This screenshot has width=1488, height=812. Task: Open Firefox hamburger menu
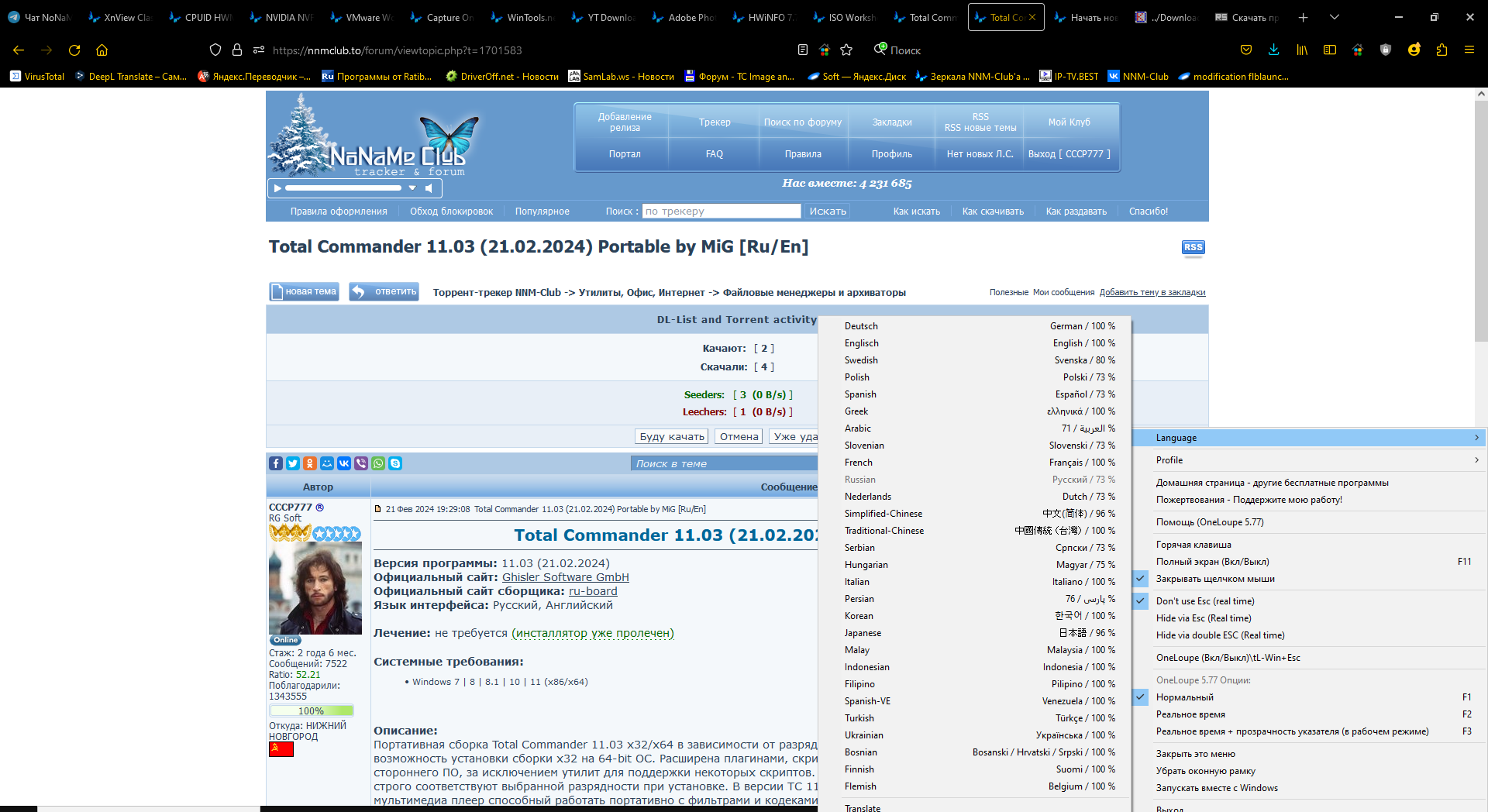tap(1469, 50)
